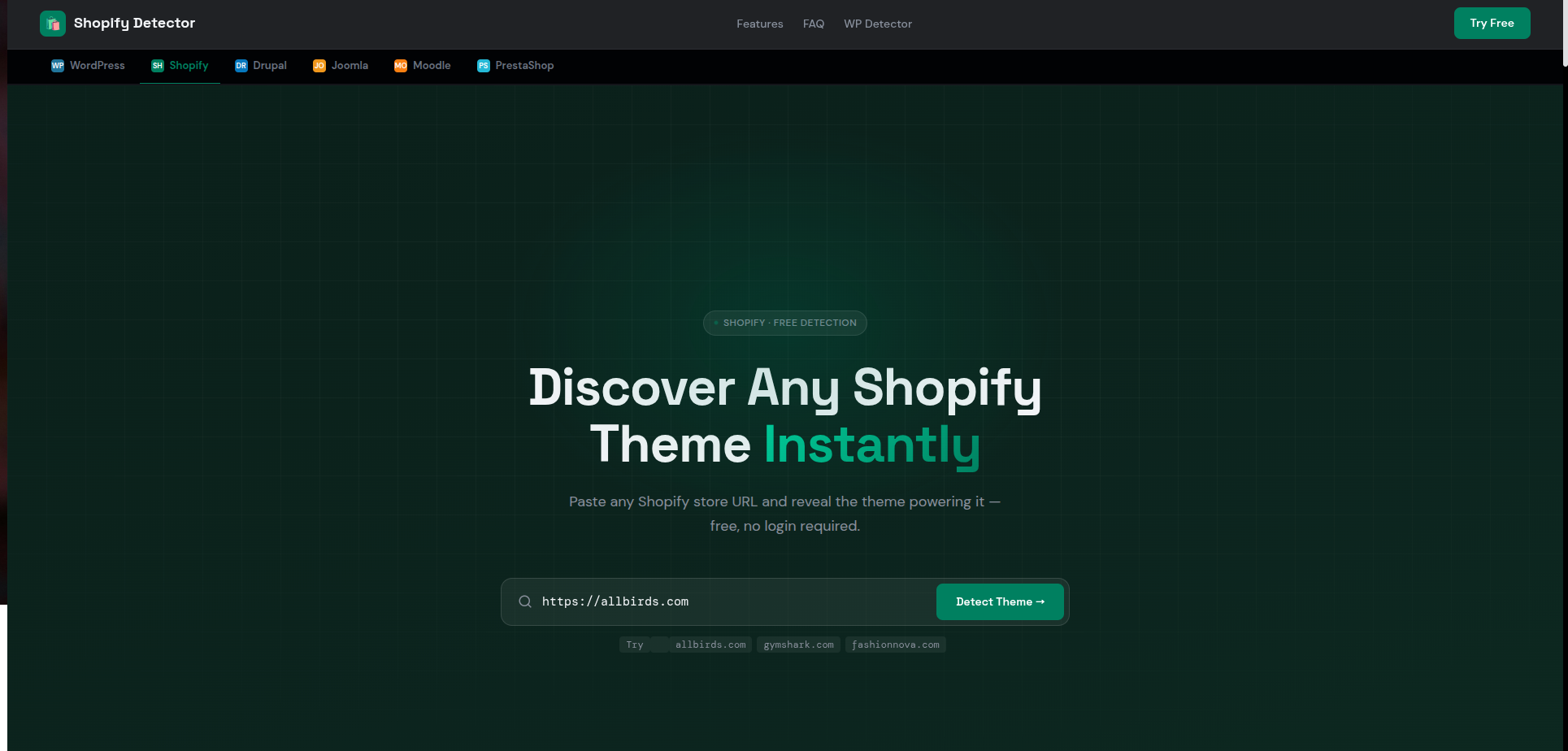
Task: Click the "Try" label before the suggestions
Action: tap(635, 645)
